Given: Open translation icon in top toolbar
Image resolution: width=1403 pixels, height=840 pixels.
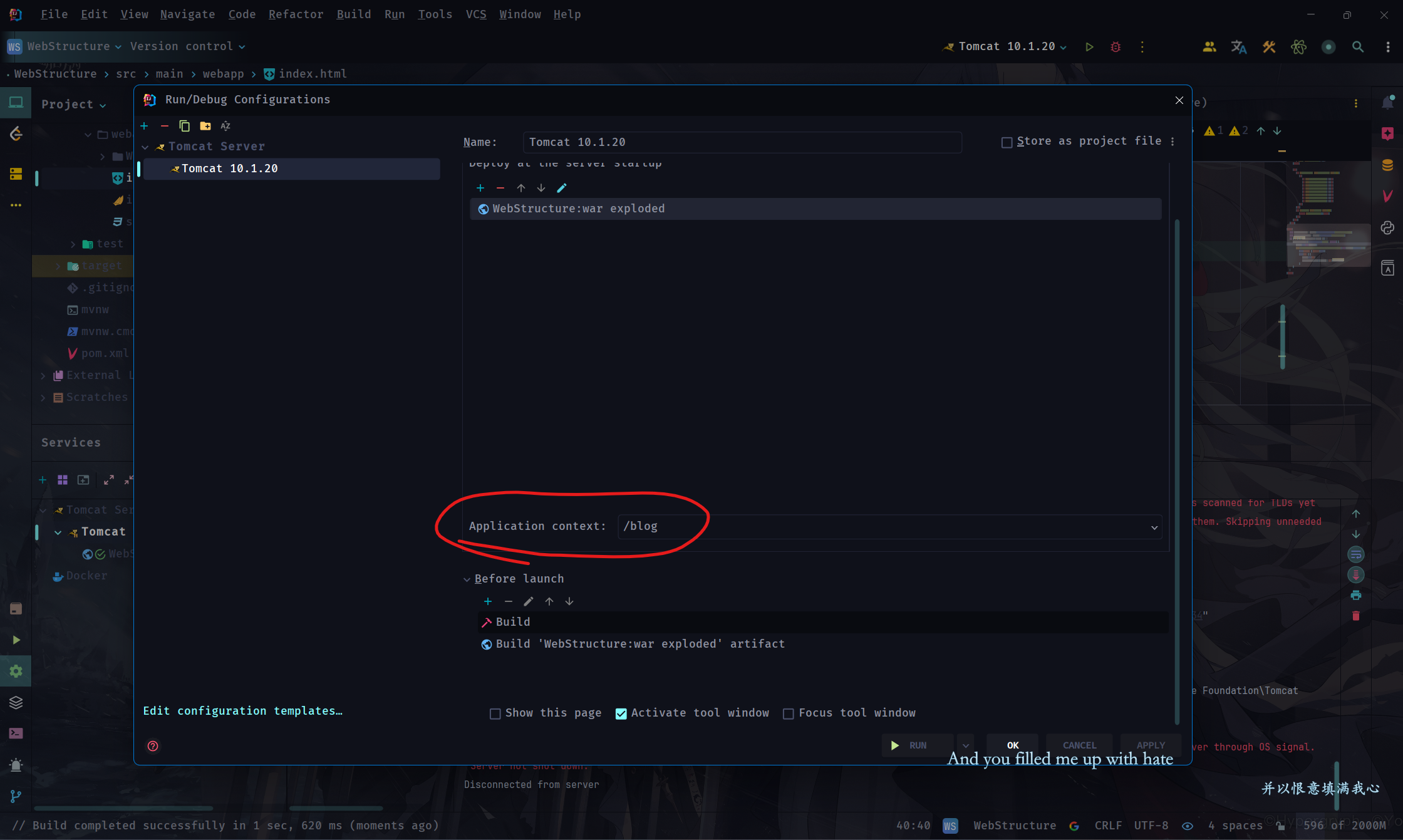Looking at the screenshot, I should point(1238,46).
